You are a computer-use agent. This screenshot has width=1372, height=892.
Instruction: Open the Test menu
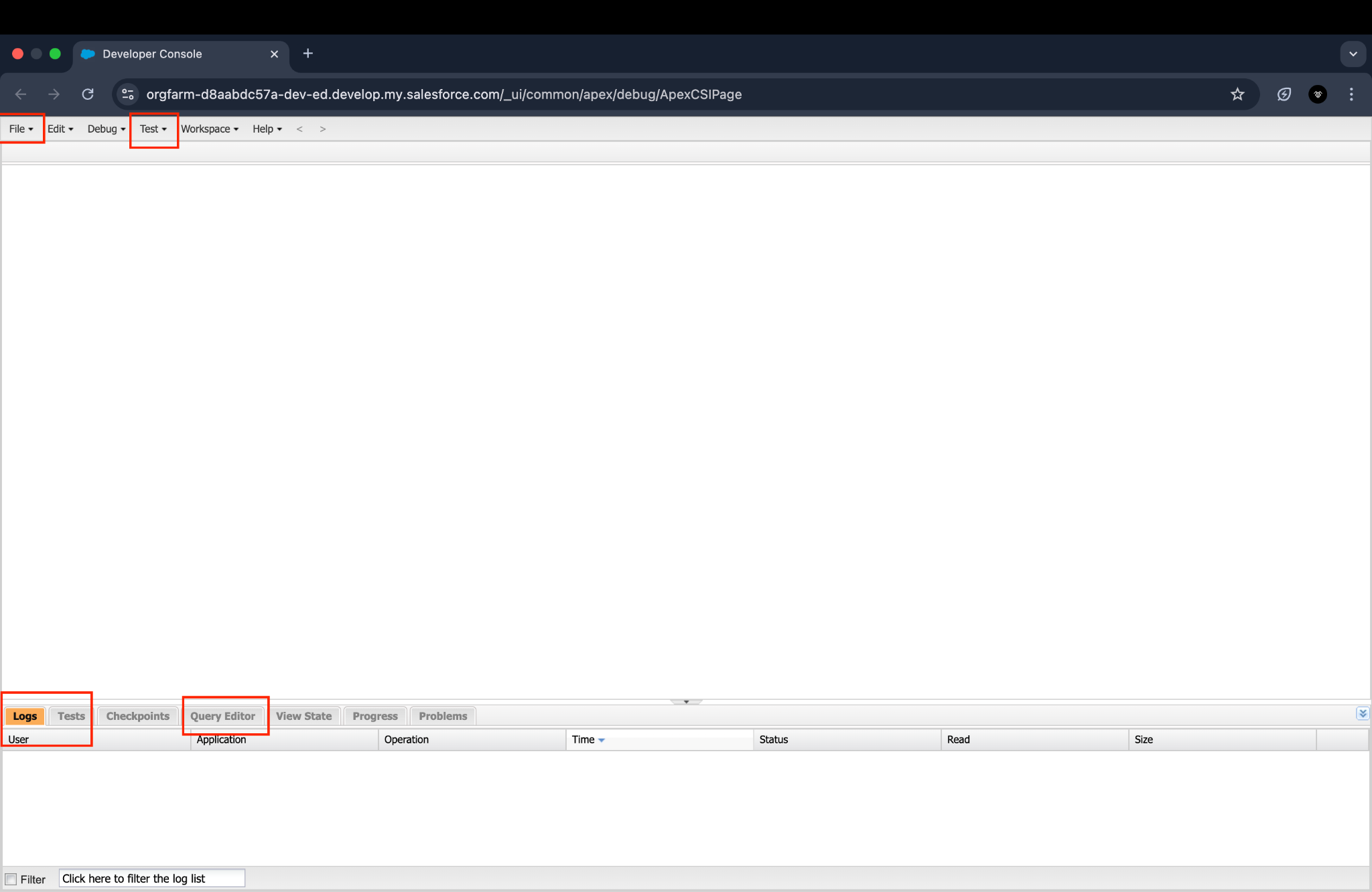(153, 129)
